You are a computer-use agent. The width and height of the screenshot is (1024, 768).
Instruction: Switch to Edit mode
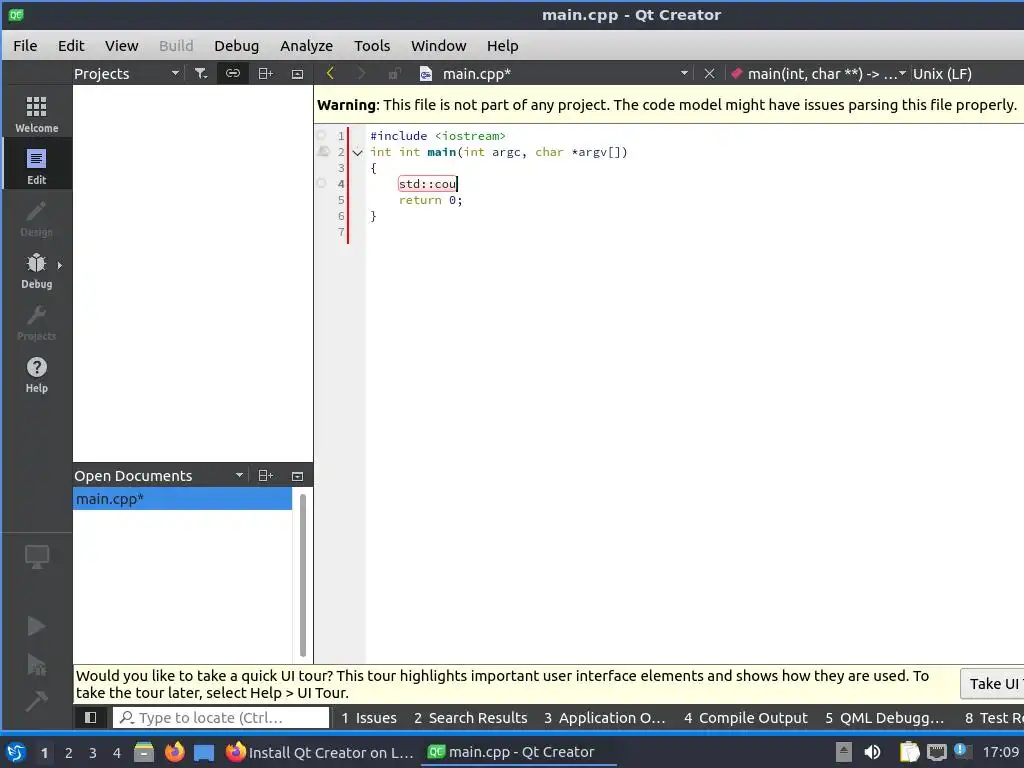click(x=37, y=166)
